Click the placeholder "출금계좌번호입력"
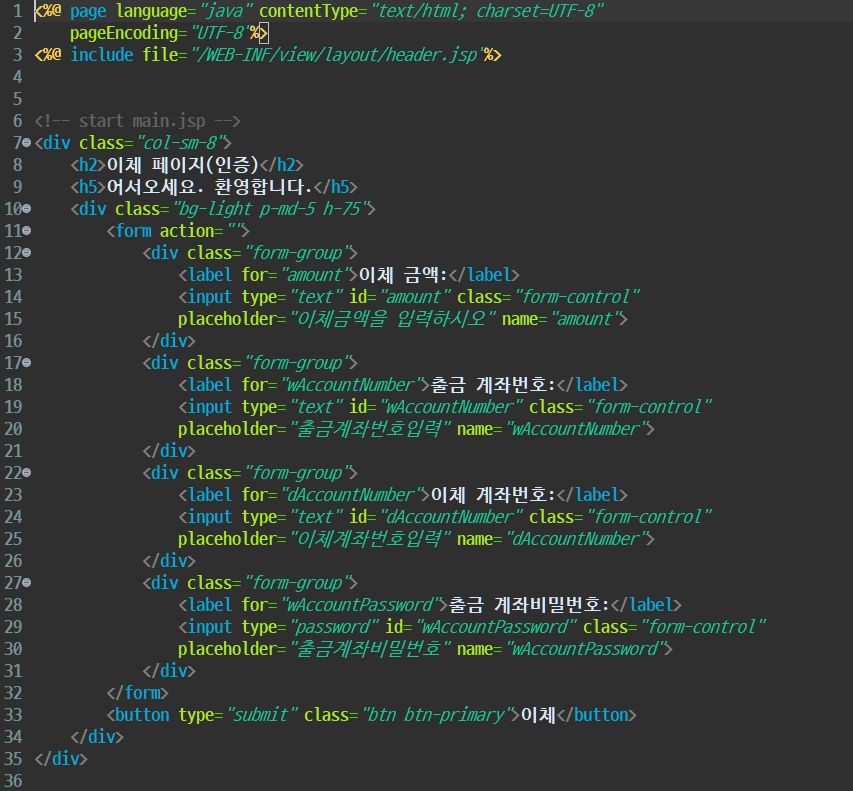 pyautogui.click(x=370, y=429)
